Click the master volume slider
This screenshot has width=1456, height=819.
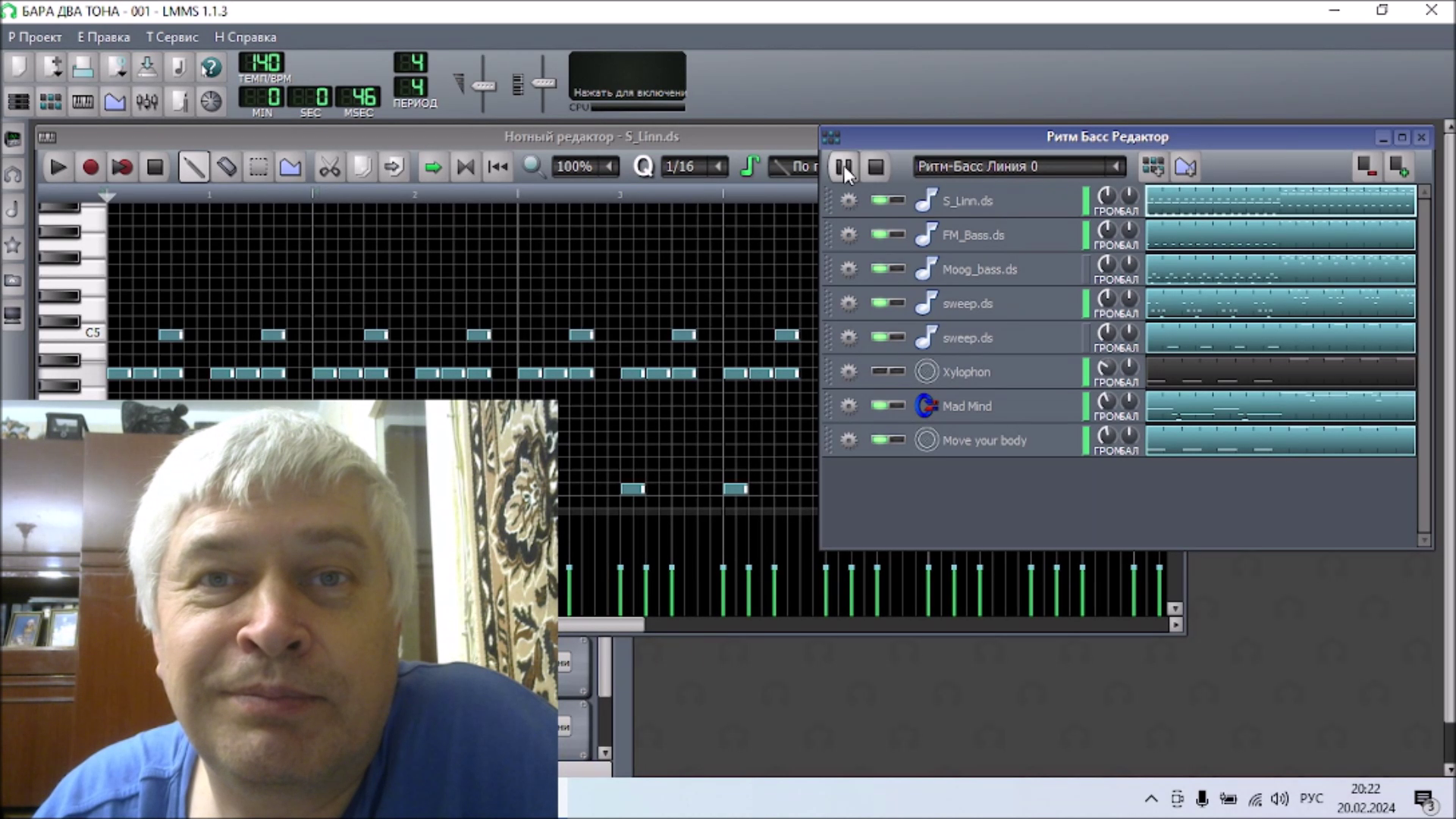click(x=483, y=85)
